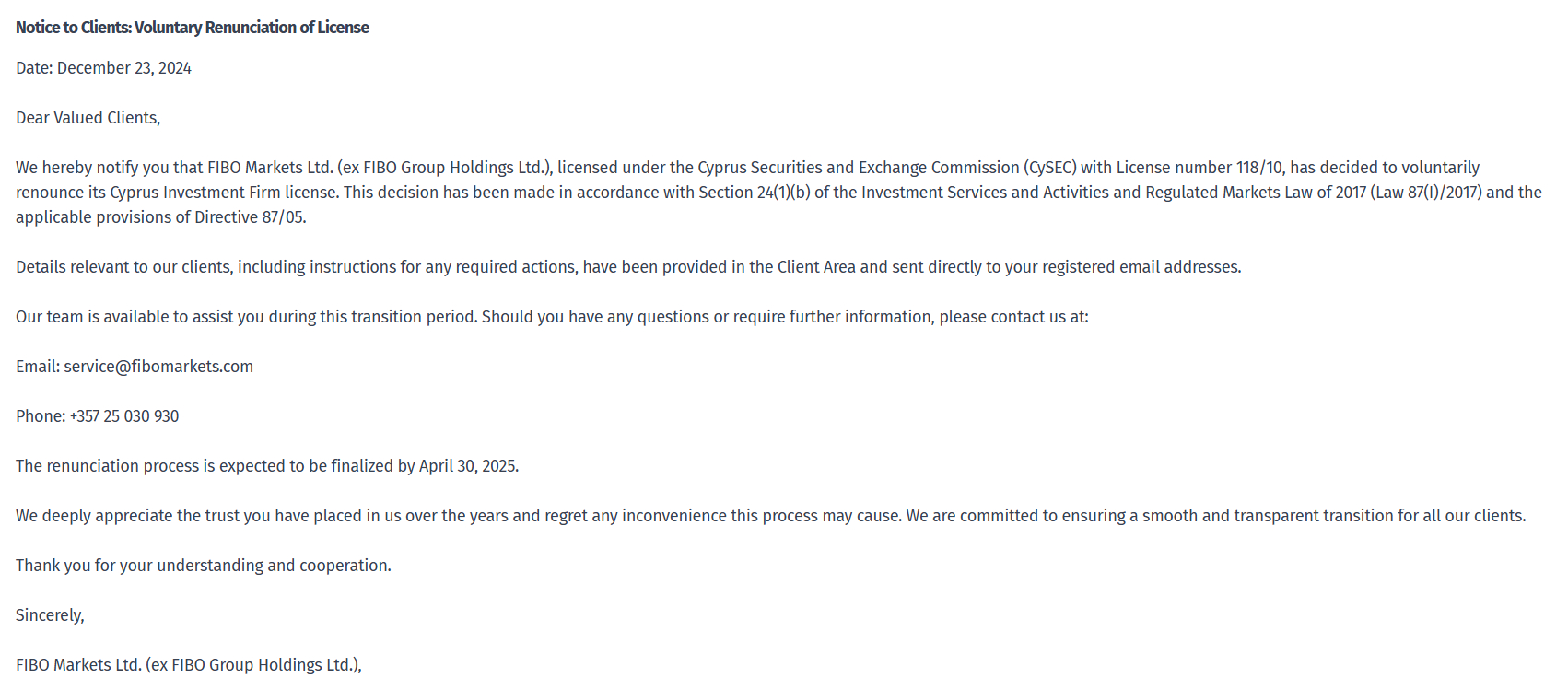Click the 'Sincerely,' closing line
1568x690 pixels.
[50, 615]
